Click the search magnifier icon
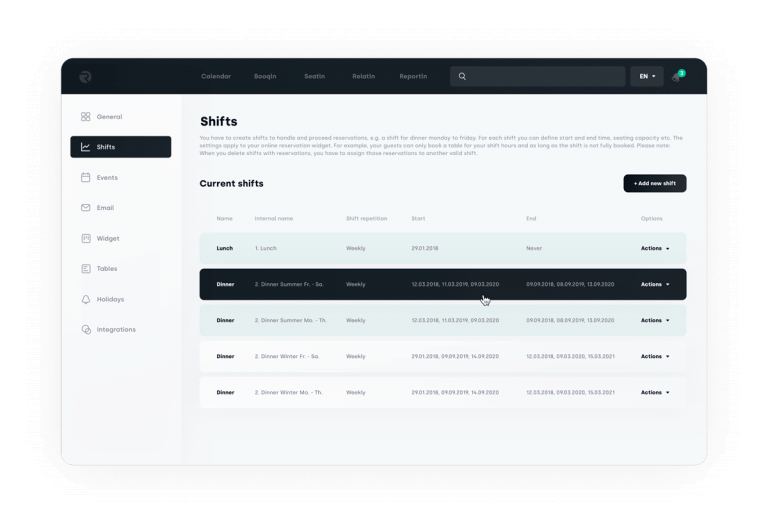 pyautogui.click(x=462, y=76)
